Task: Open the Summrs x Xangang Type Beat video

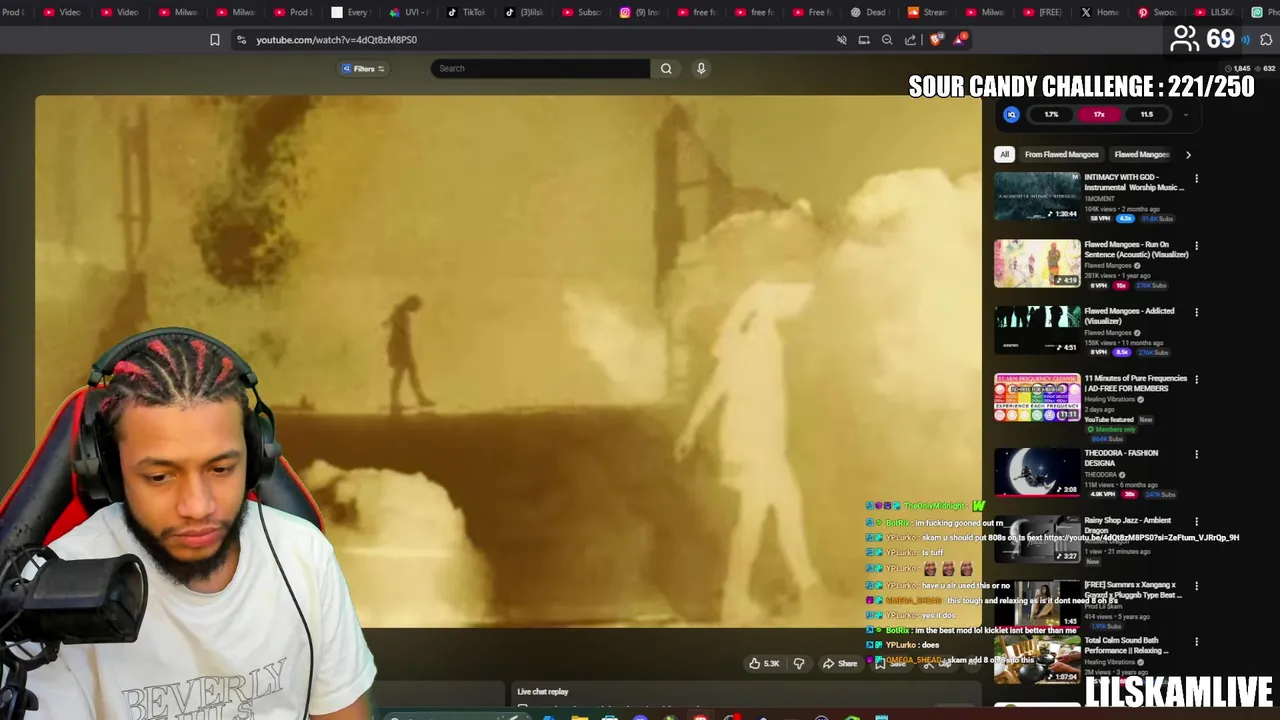Action: point(1037,603)
